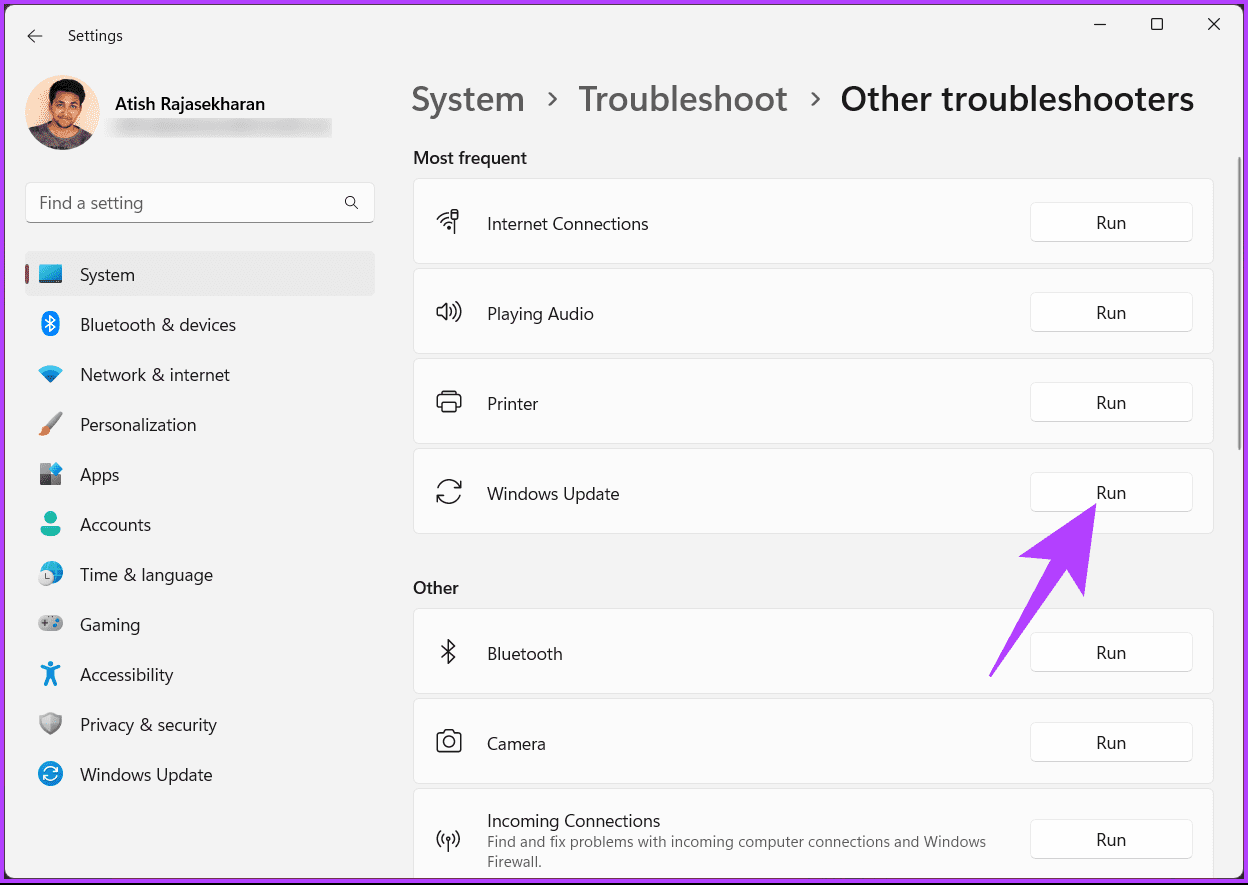Select Time & language in sidebar

(x=146, y=575)
